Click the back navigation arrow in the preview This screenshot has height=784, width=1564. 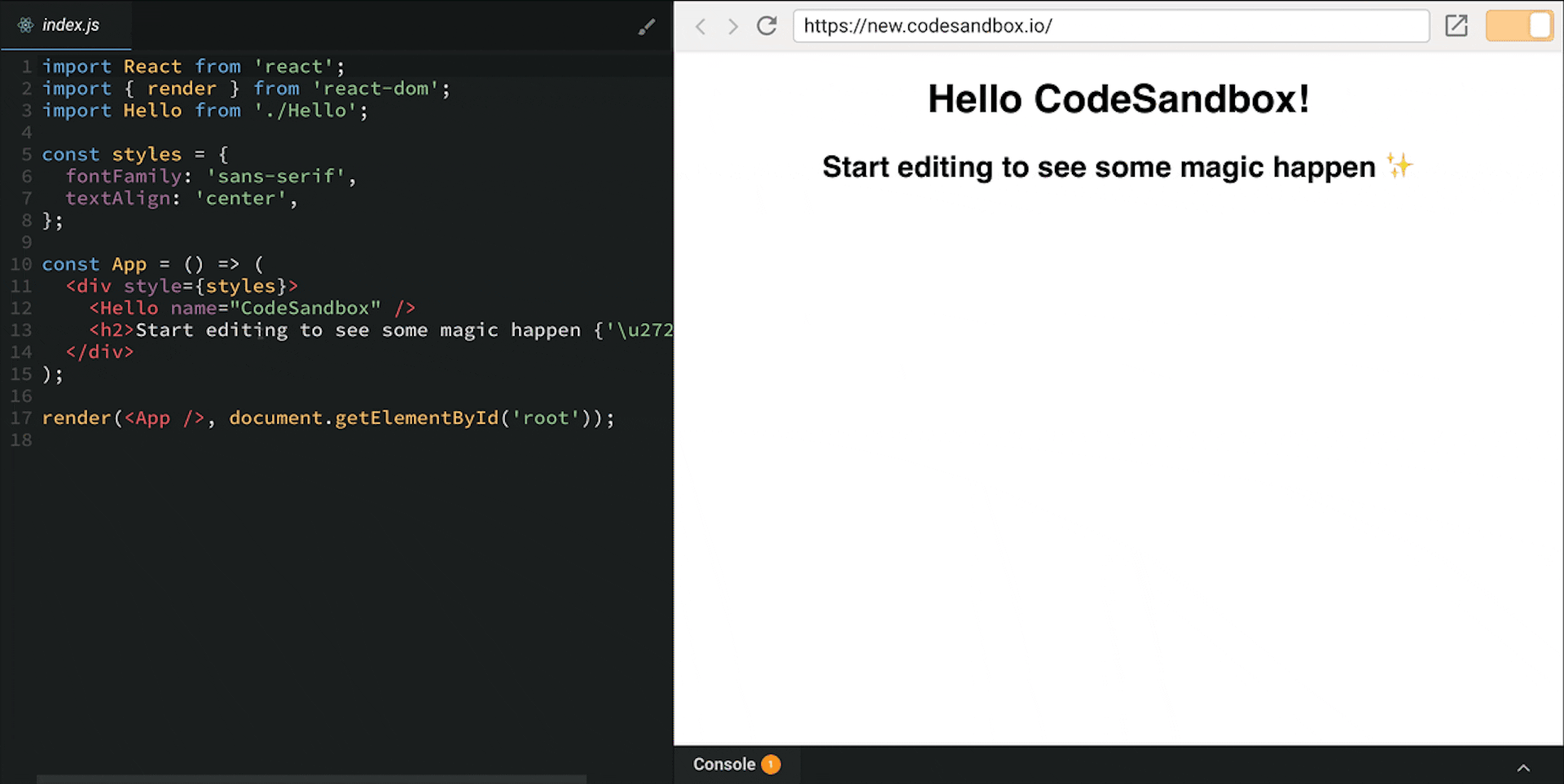(x=700, y=26)
